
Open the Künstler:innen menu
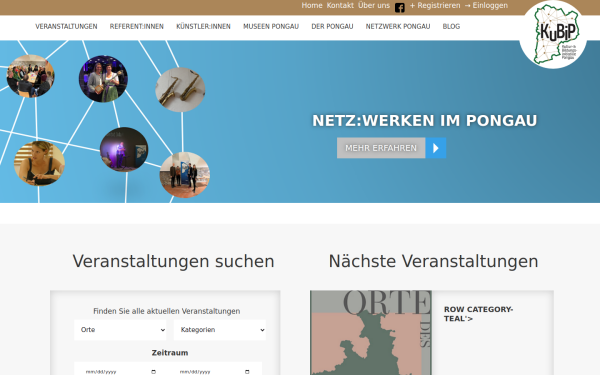click(203, 26)
